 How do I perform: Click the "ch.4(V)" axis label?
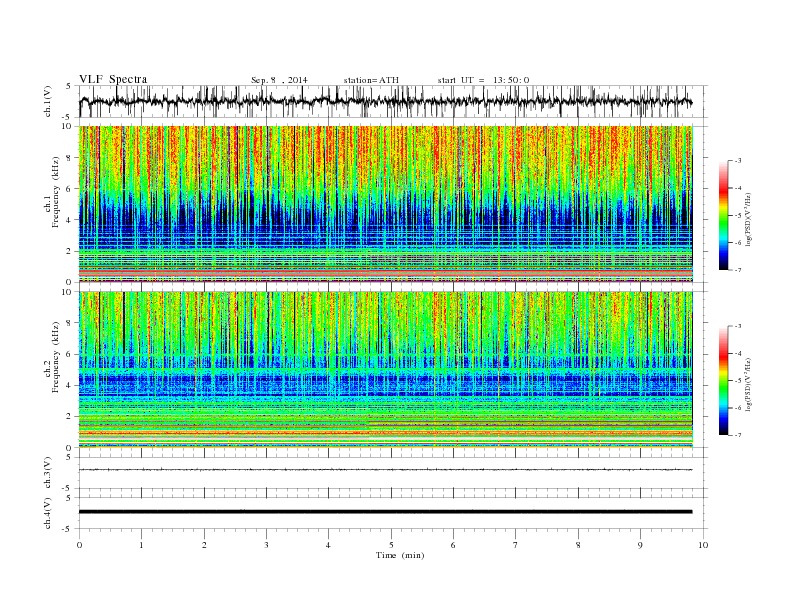pos(47,513)
